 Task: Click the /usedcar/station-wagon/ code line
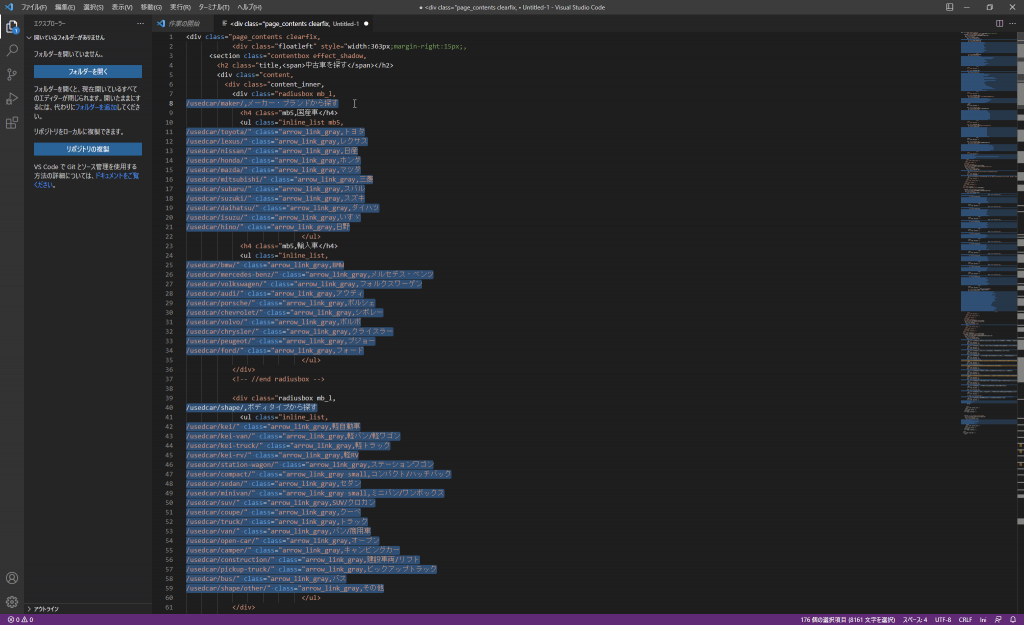coord(310,465)
